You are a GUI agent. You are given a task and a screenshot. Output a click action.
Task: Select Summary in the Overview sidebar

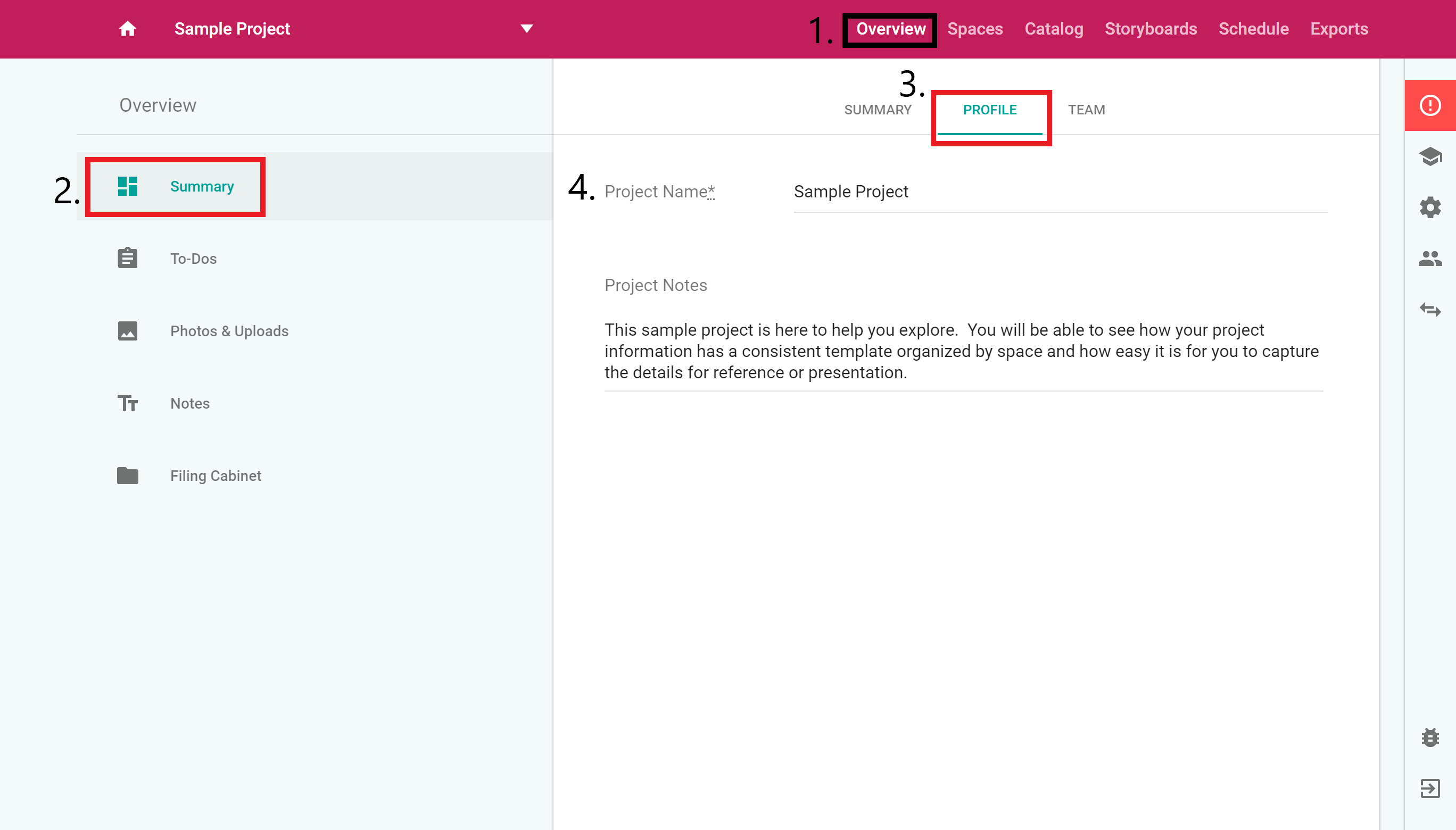click(315, 186)
